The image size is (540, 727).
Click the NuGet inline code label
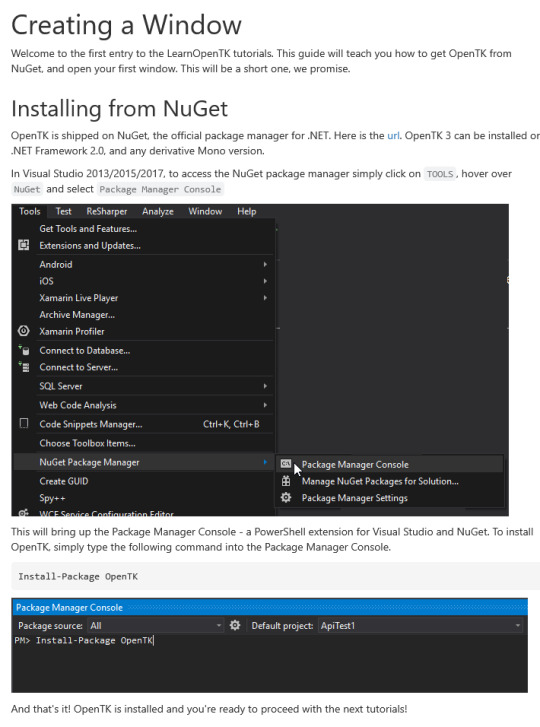pos(27,189)
